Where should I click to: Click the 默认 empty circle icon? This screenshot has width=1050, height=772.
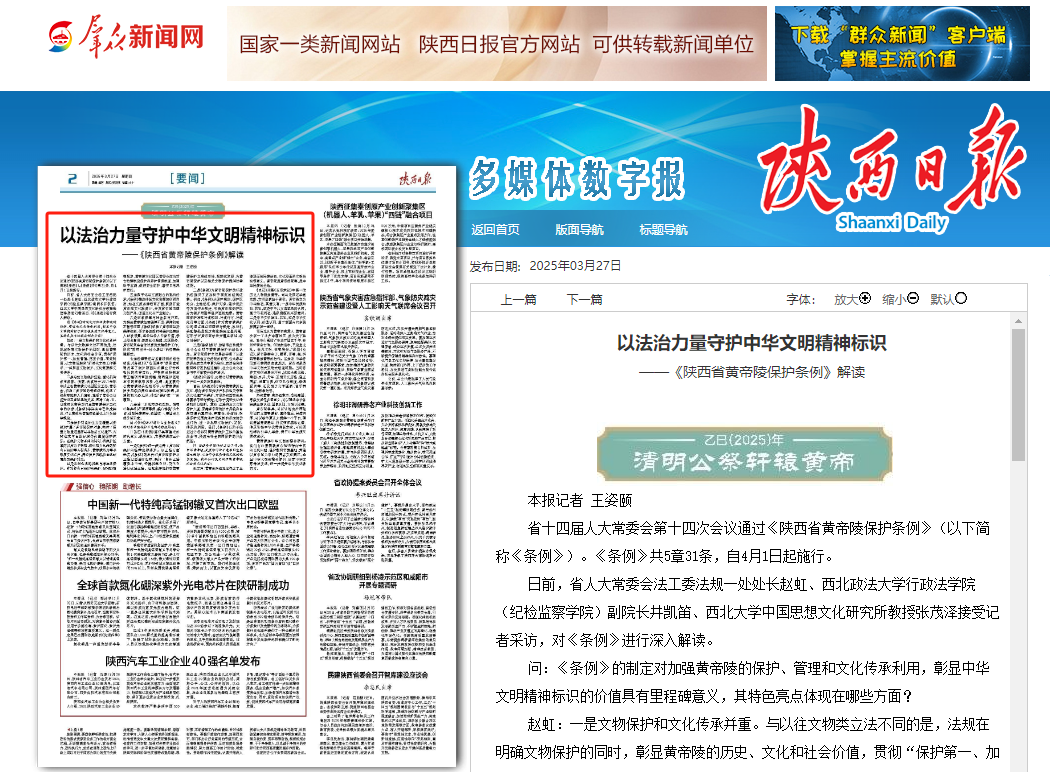961,299
